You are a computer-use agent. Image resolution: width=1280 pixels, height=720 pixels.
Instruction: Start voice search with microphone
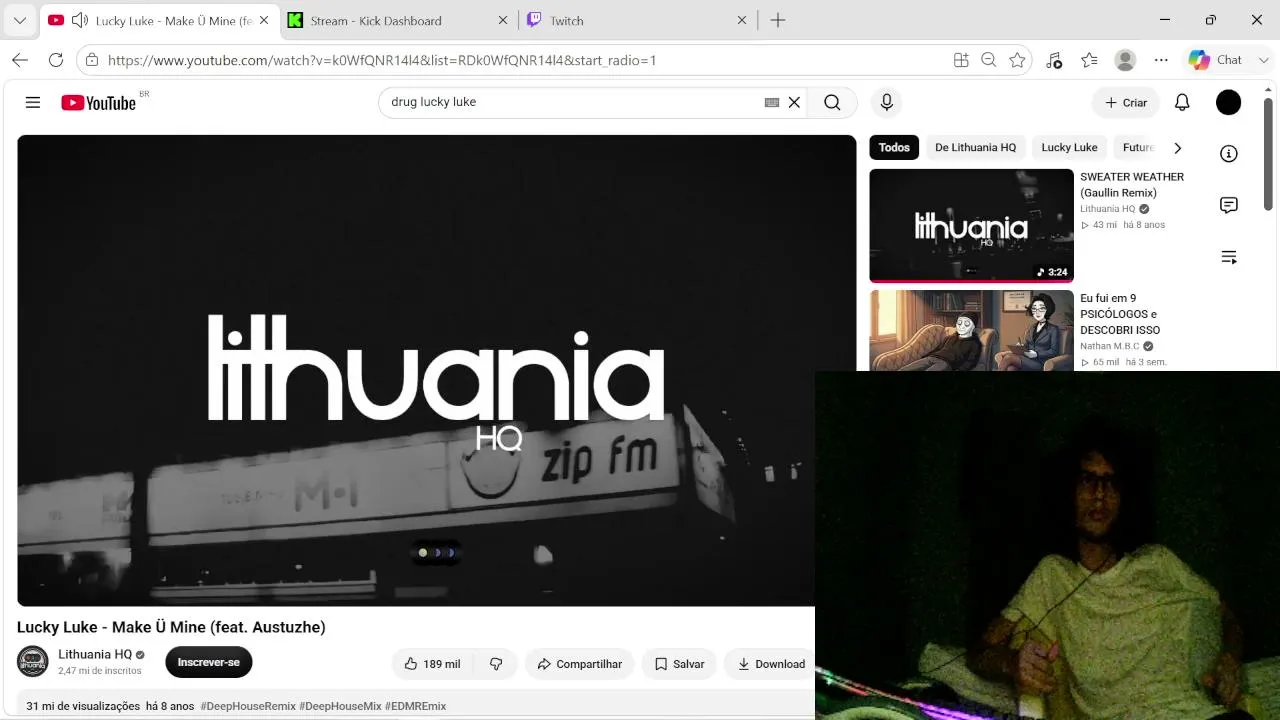[886, 102]
